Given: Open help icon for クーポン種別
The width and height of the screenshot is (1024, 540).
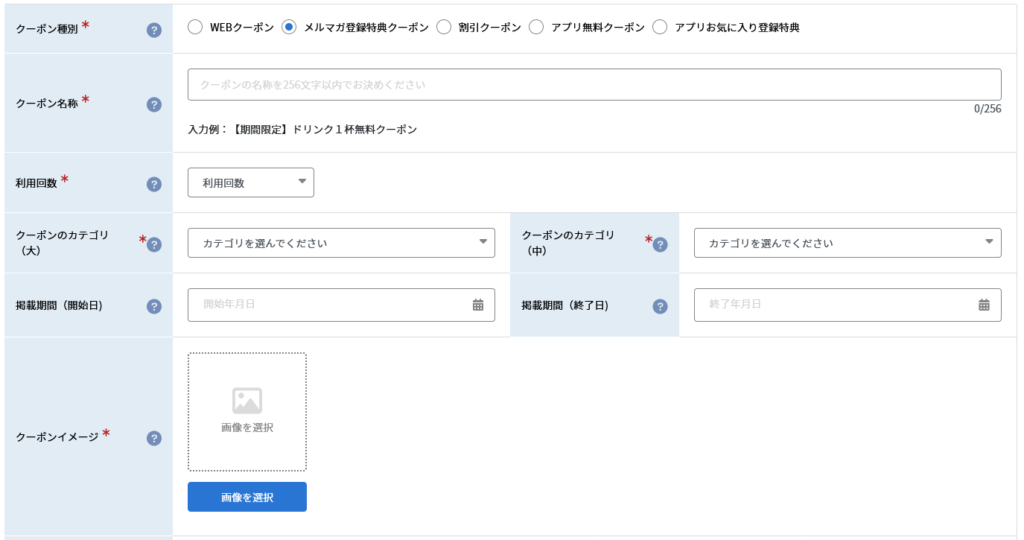Looking at the screenshot, I should tap(153, 30).
